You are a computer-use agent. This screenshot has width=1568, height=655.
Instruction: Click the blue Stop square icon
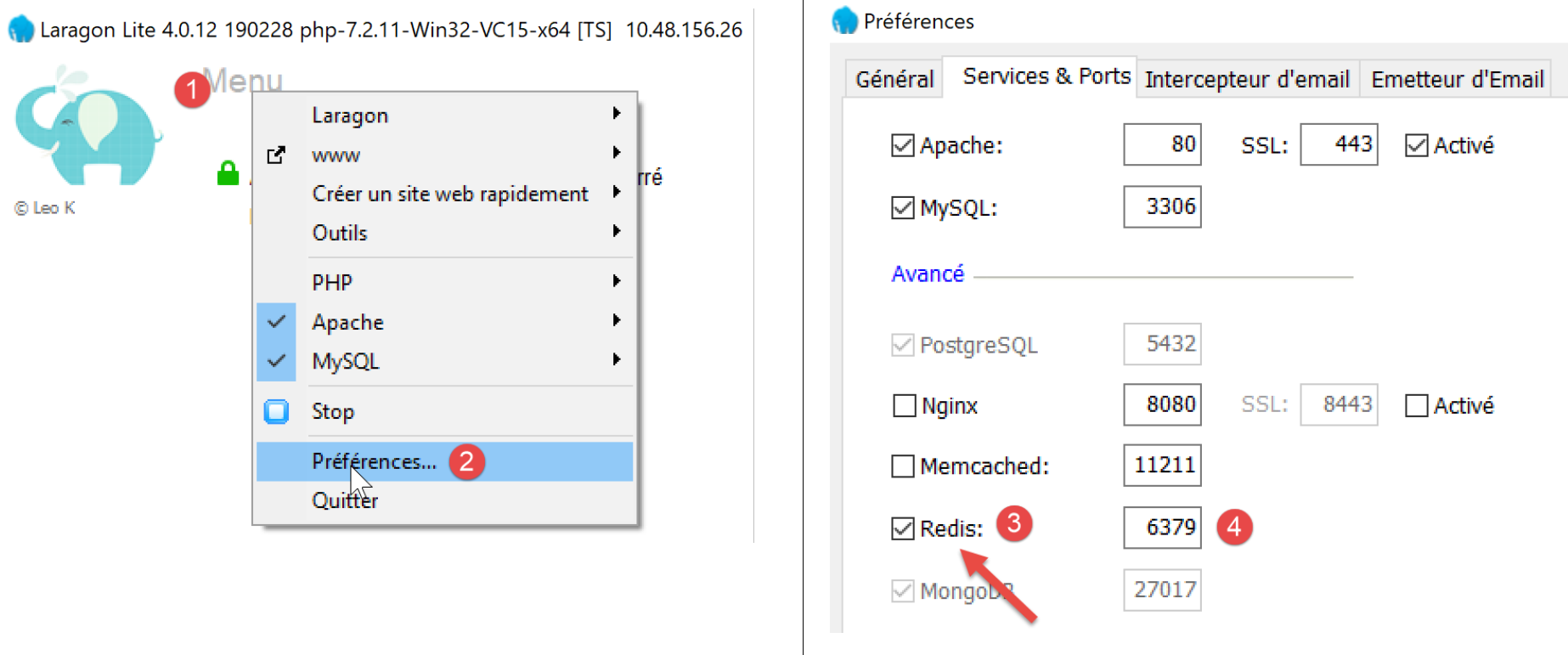[276, 412]
